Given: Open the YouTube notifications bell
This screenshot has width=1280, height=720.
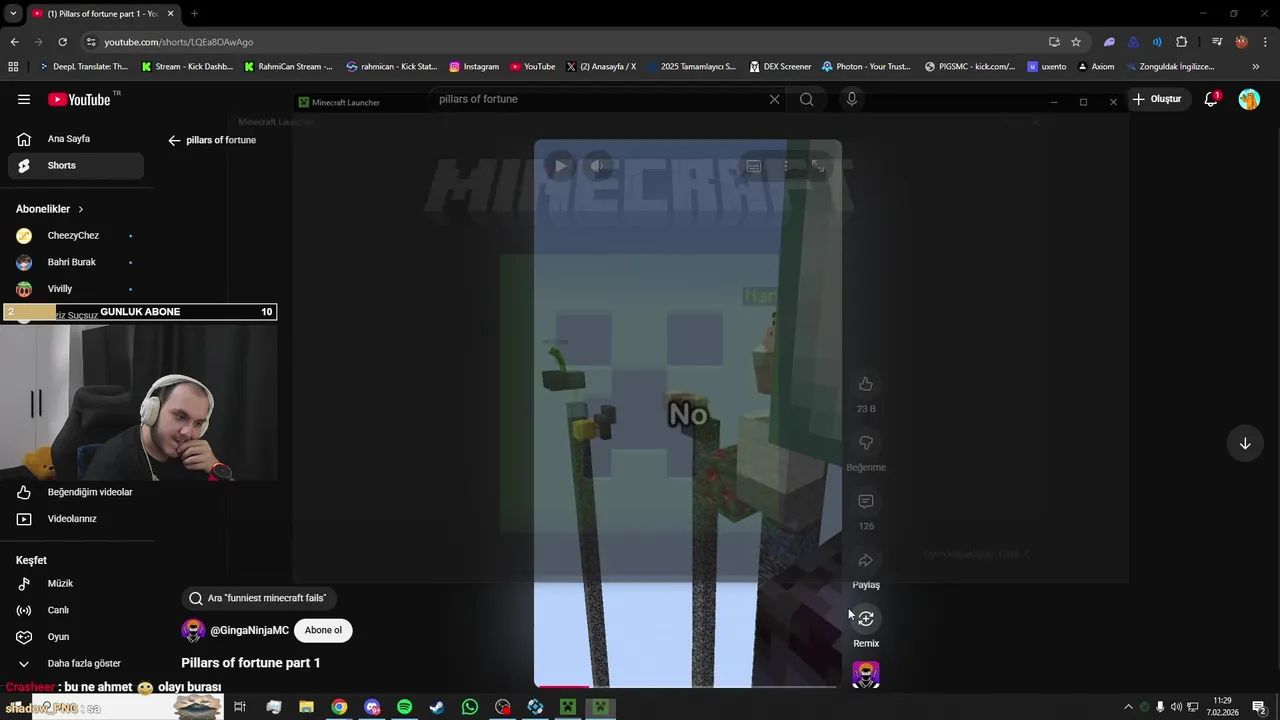Looking at the screenshot, I should pos(1211,99).
